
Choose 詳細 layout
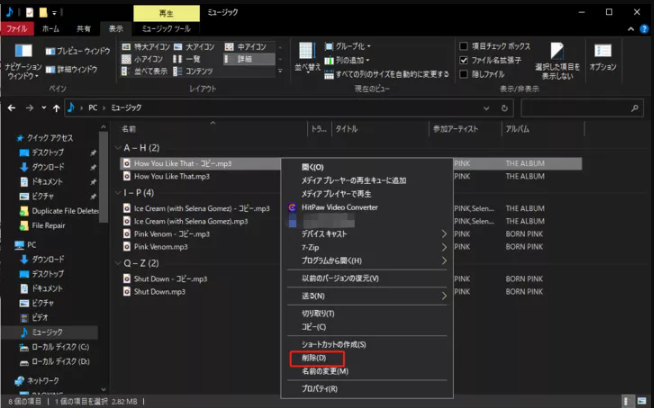pyautogui.click(x=249, y=59)
